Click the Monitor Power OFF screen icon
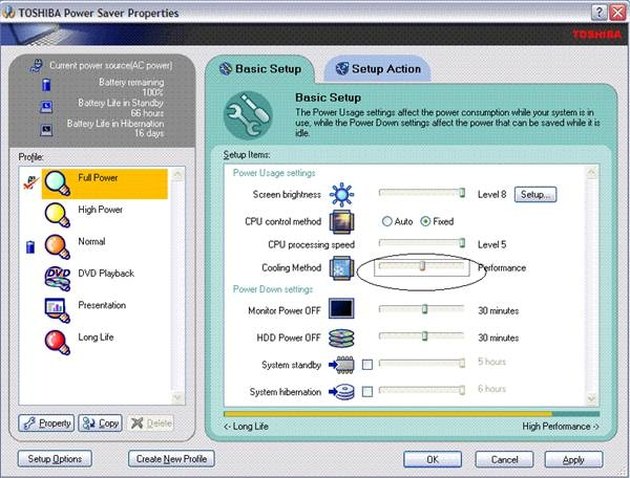 click(x=342, y=308)
